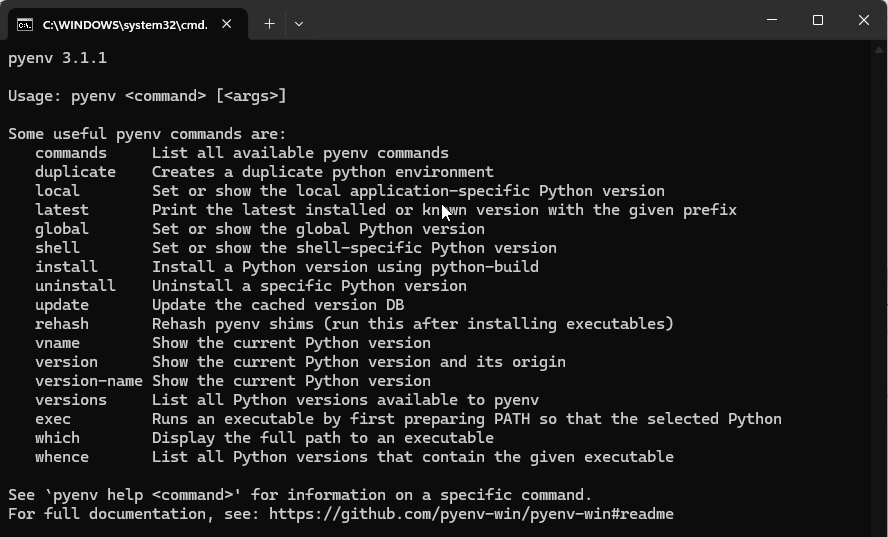Click 'Creates a duplicate python environment' description
Viewport: 888px width, 537px height.
pyautogui.click(x=323, y=172)
